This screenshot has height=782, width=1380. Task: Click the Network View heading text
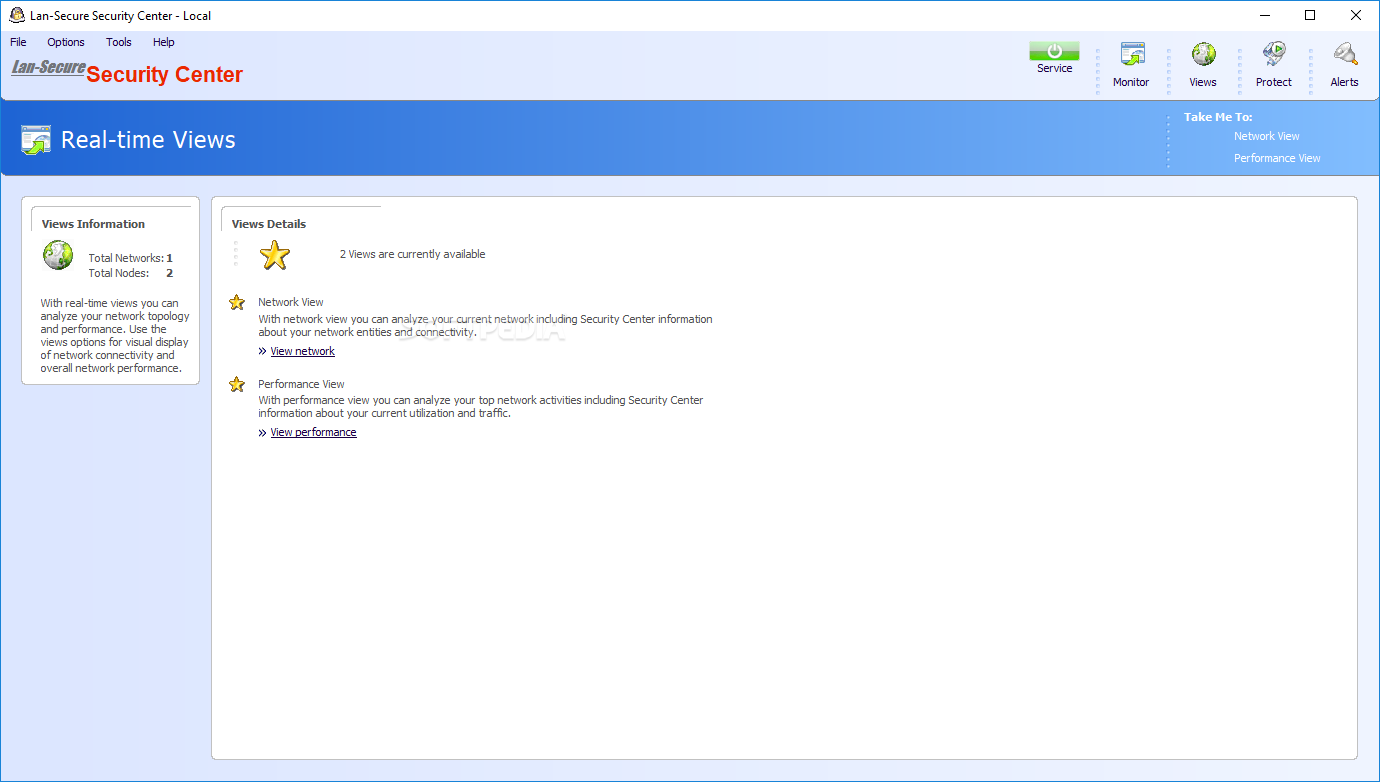[291, 302]
